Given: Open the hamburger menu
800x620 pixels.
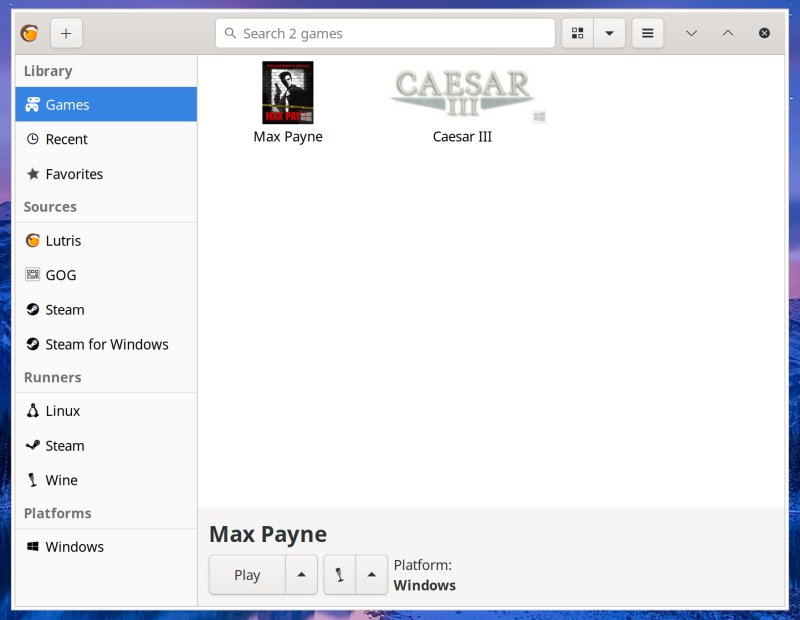Looking at the screenshot, I should [647, 32].
